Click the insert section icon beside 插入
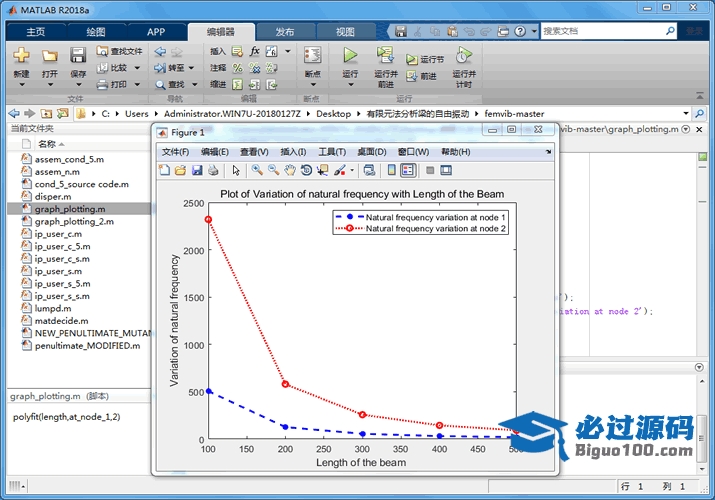This screenshot has width=715, height=500. pyautogui.click(x=237, y=52)
